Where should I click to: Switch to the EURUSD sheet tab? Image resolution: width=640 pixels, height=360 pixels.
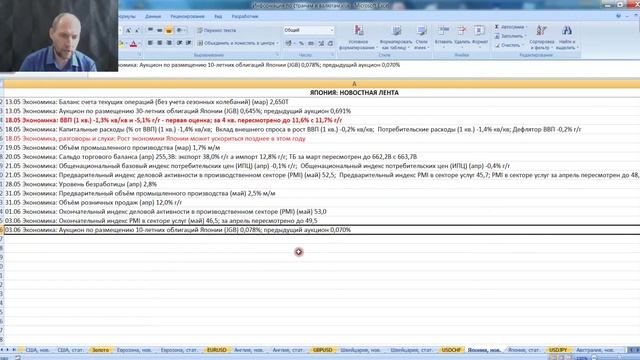click(217, 350)
